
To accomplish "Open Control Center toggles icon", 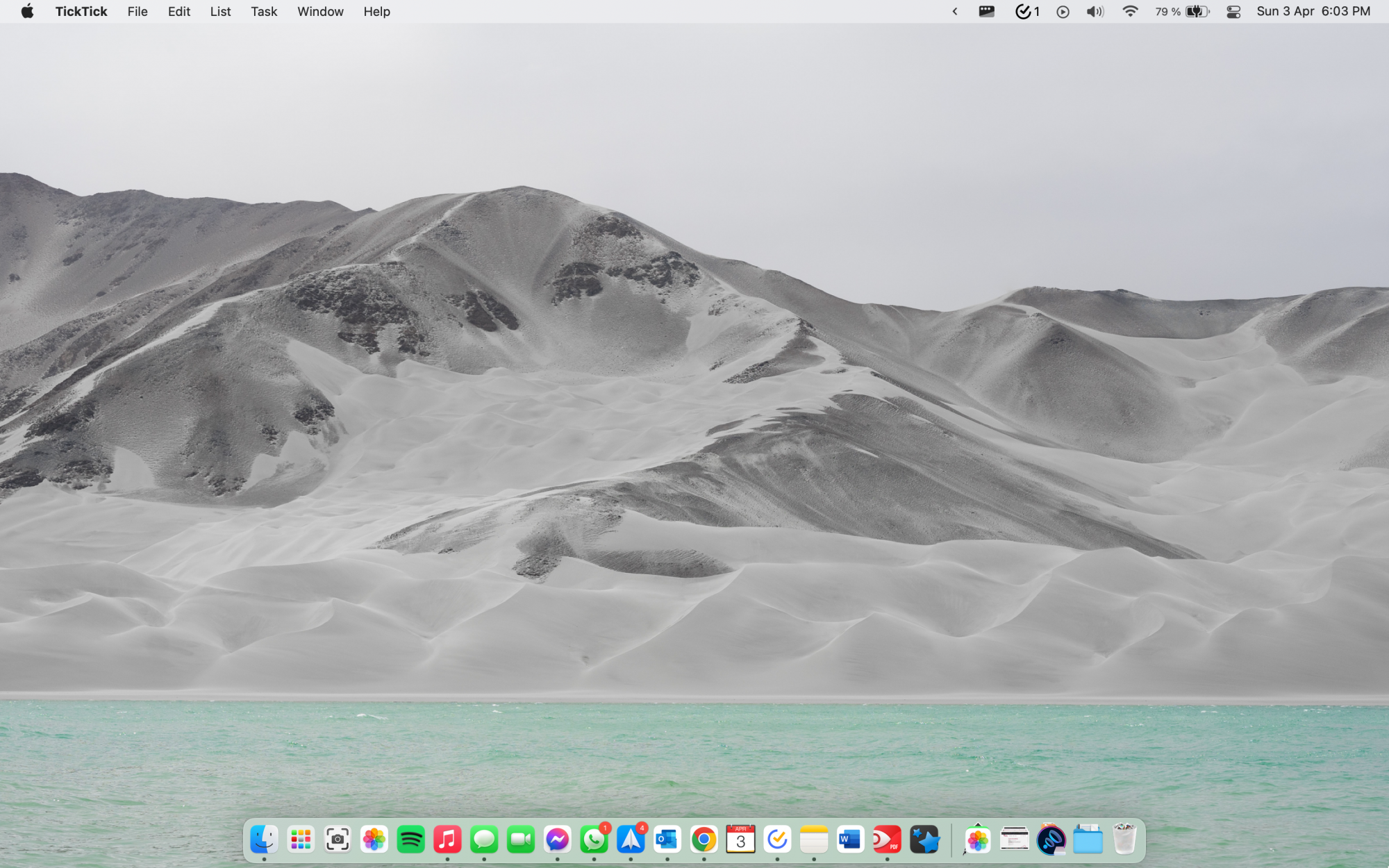I will (x=1233, y=12).
